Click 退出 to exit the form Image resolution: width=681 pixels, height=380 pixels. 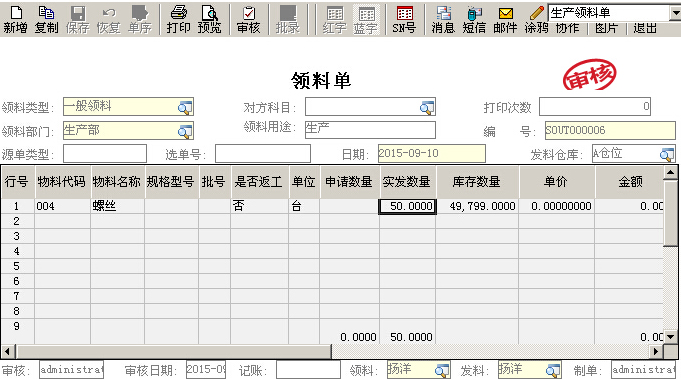645,28
